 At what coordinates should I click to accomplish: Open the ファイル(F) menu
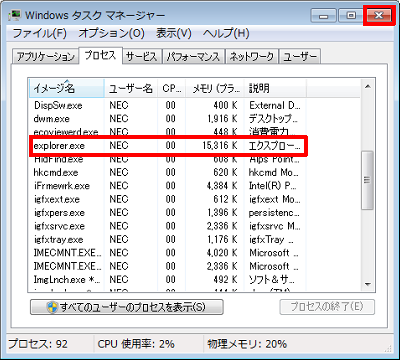click(x=40, y=33)
